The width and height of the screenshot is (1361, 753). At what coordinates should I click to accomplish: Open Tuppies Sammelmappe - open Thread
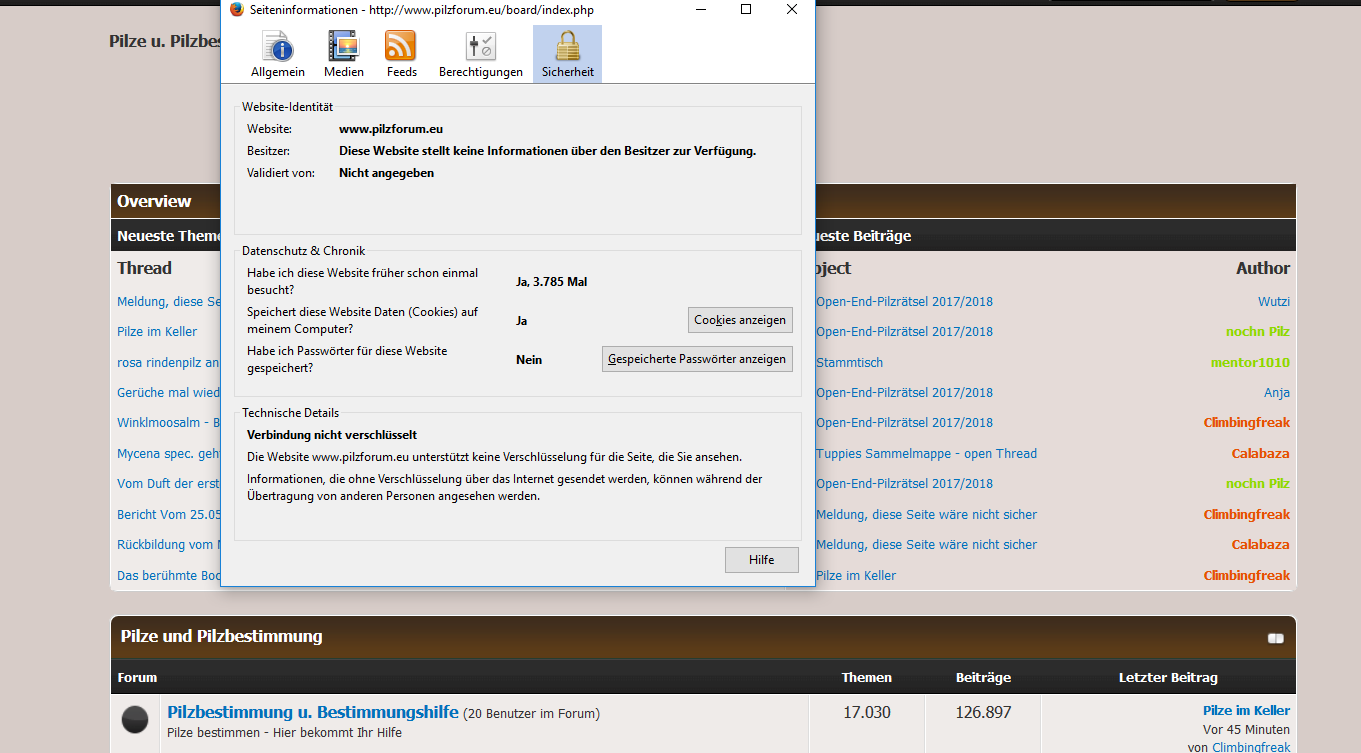coord(926,453)
